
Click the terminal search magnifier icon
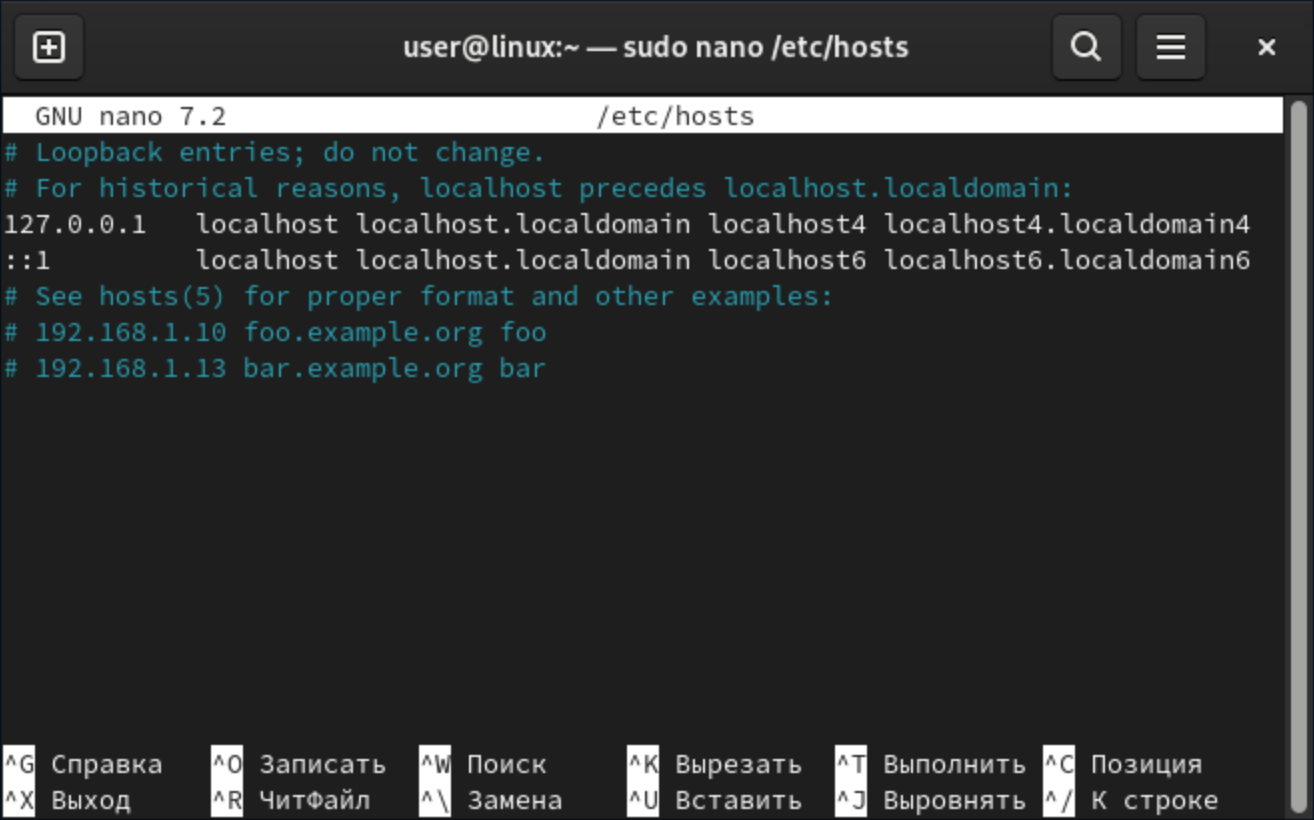click(1086, 47)
